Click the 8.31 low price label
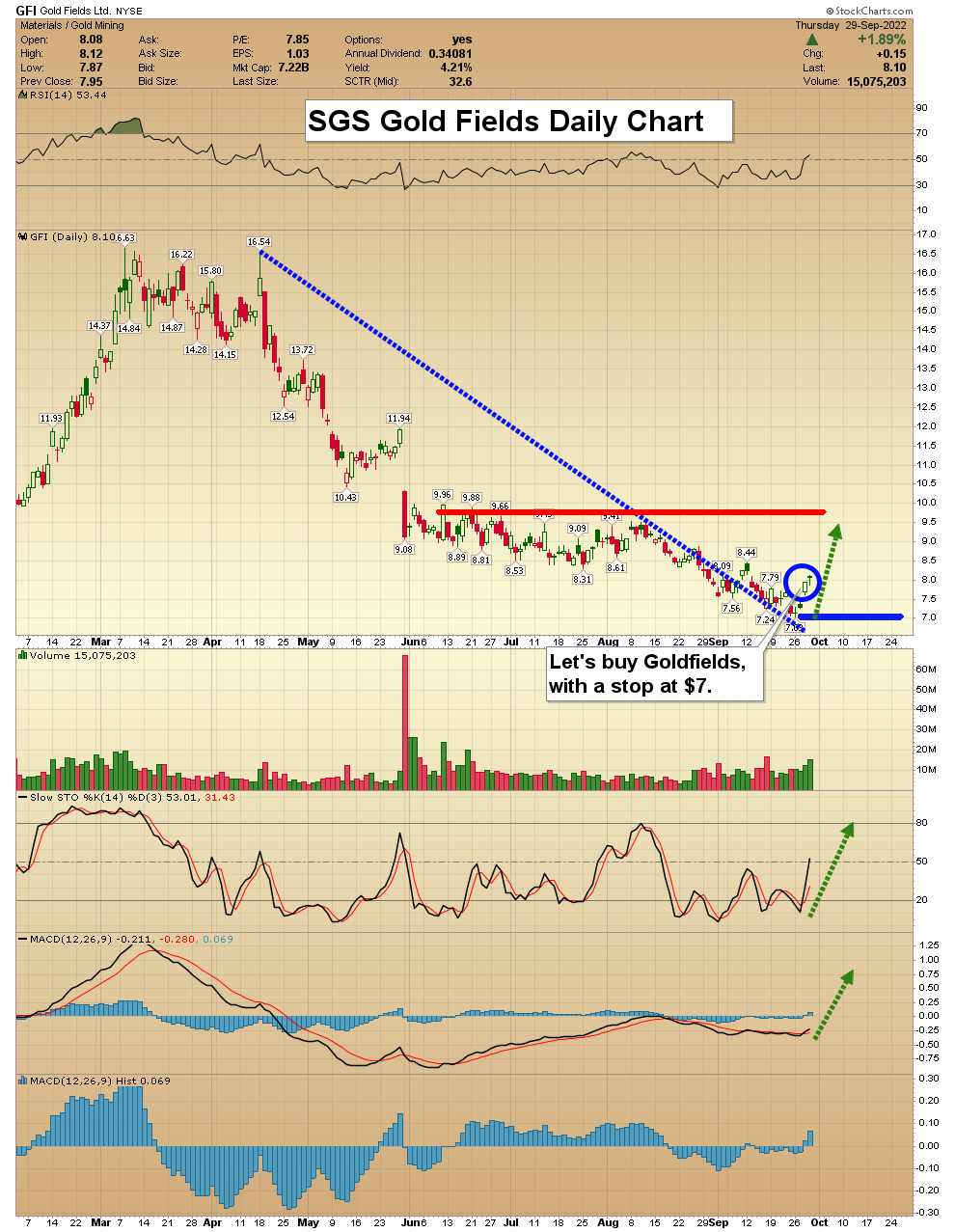 582,579
